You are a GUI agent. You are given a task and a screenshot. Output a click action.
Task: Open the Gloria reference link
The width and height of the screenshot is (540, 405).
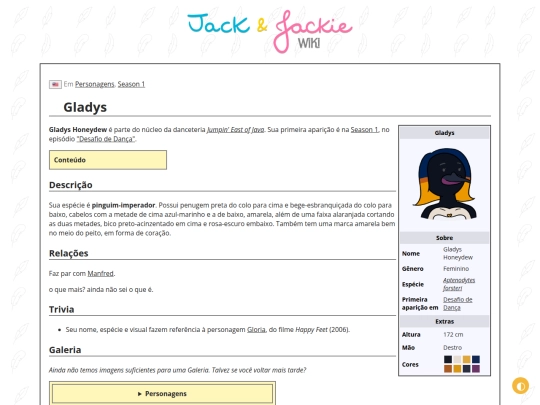click(256, 330)
